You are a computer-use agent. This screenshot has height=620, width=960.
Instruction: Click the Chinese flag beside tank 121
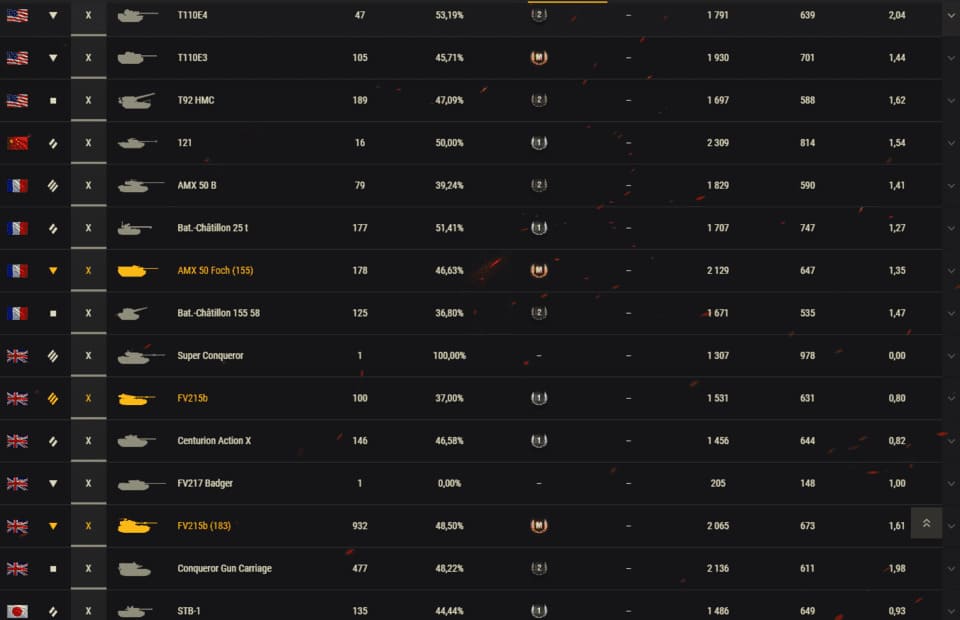17,143
